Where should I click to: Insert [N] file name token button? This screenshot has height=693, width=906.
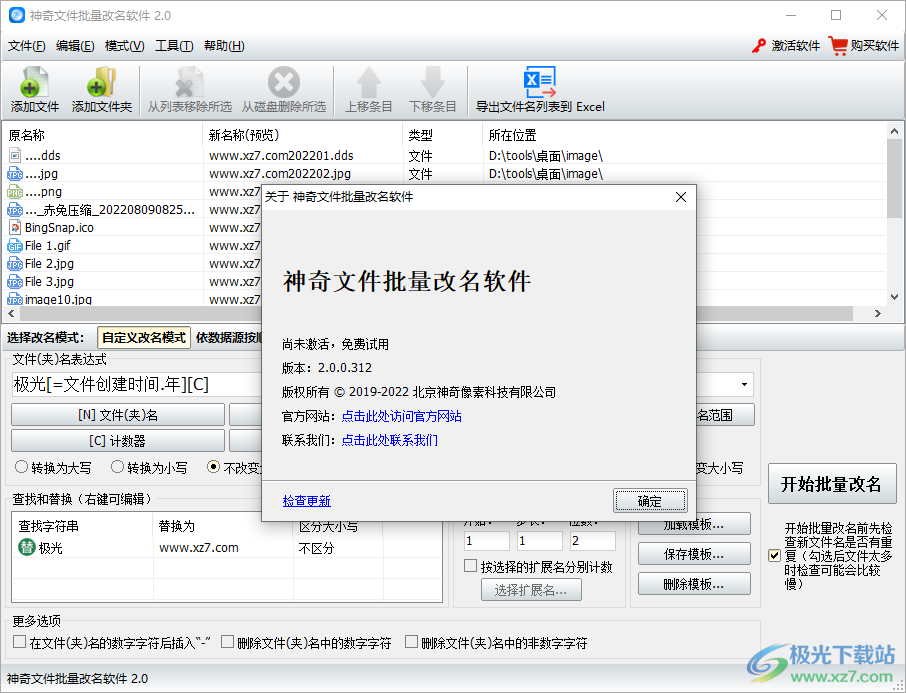point(118,415)
